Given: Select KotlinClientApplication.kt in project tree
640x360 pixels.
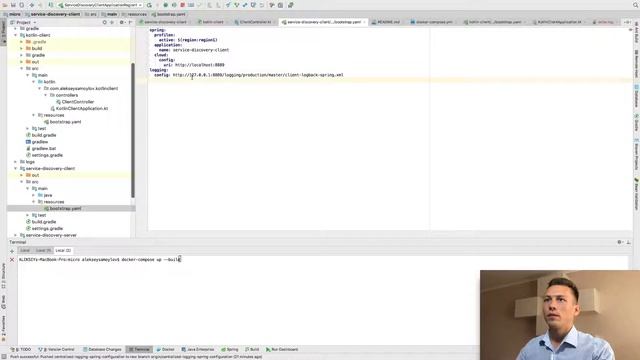Looking at the screenshot, I should 79,109.
